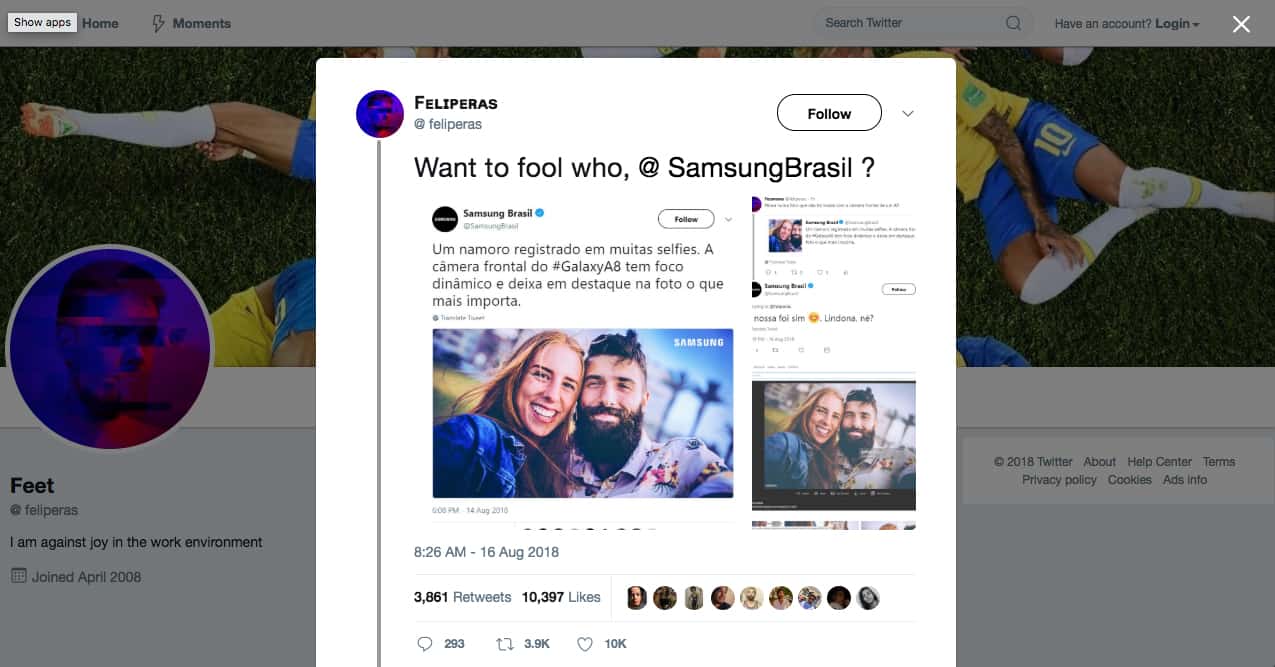Focus the Search Twitter field
The image size is (1275, 667).
tap(905, 23)
